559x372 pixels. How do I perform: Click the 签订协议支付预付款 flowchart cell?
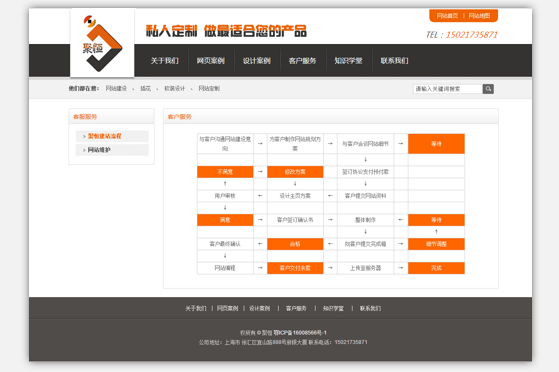pos(365,172)
